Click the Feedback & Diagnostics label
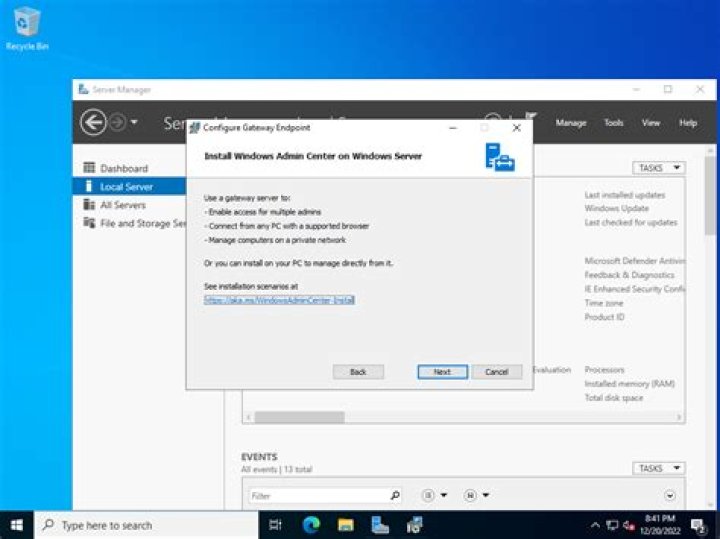Image resolution: width=720 pixels, height=539 pixels. coord(629,275)
